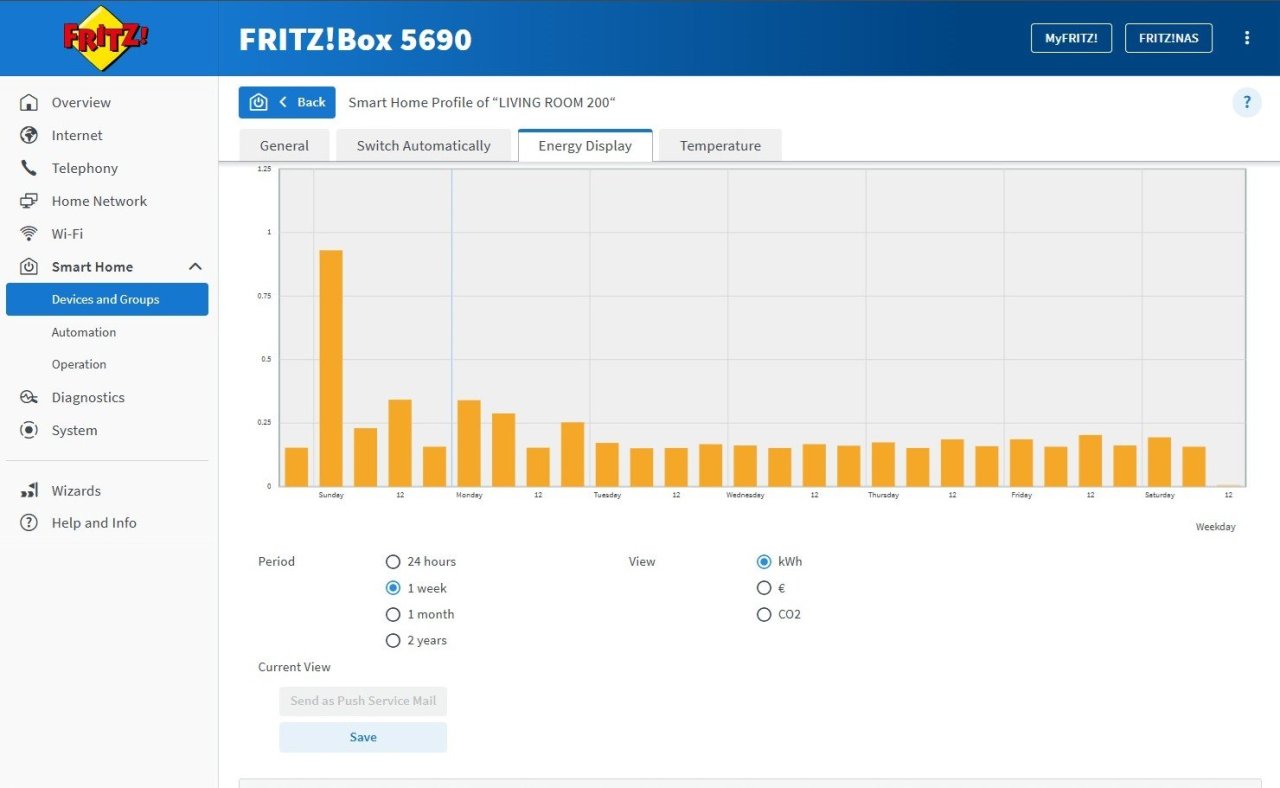Screen dimensions: 1280x788
Task: Select the CO2 view option
Action: tap(764, 614)
